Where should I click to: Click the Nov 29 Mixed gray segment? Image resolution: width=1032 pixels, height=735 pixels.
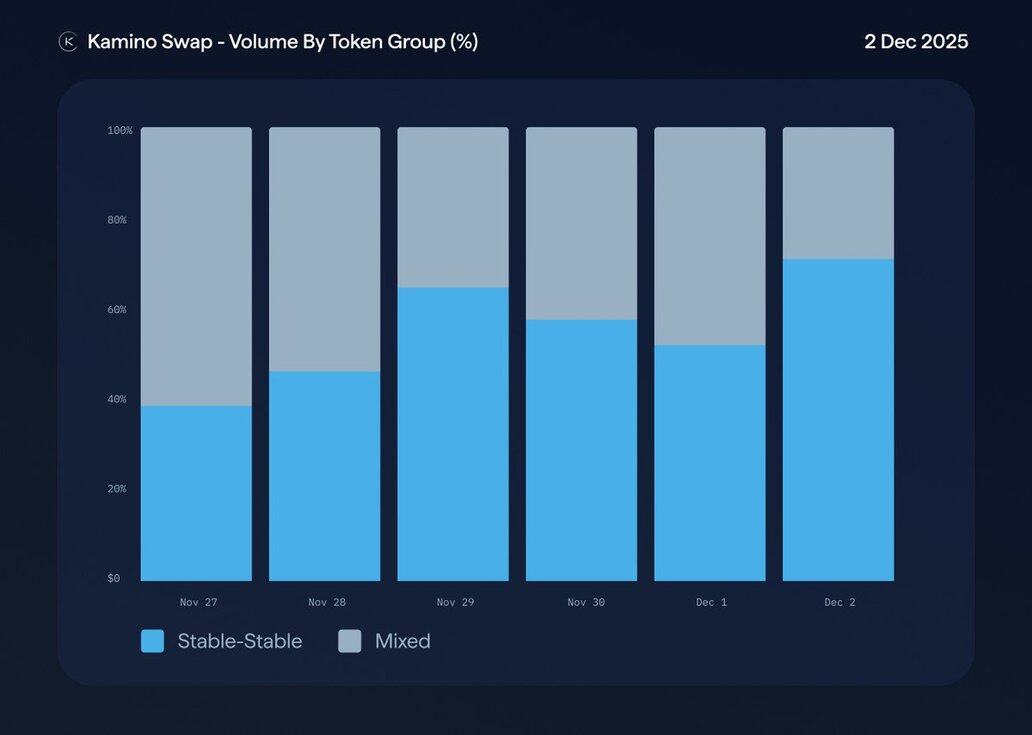coord(453,207)
